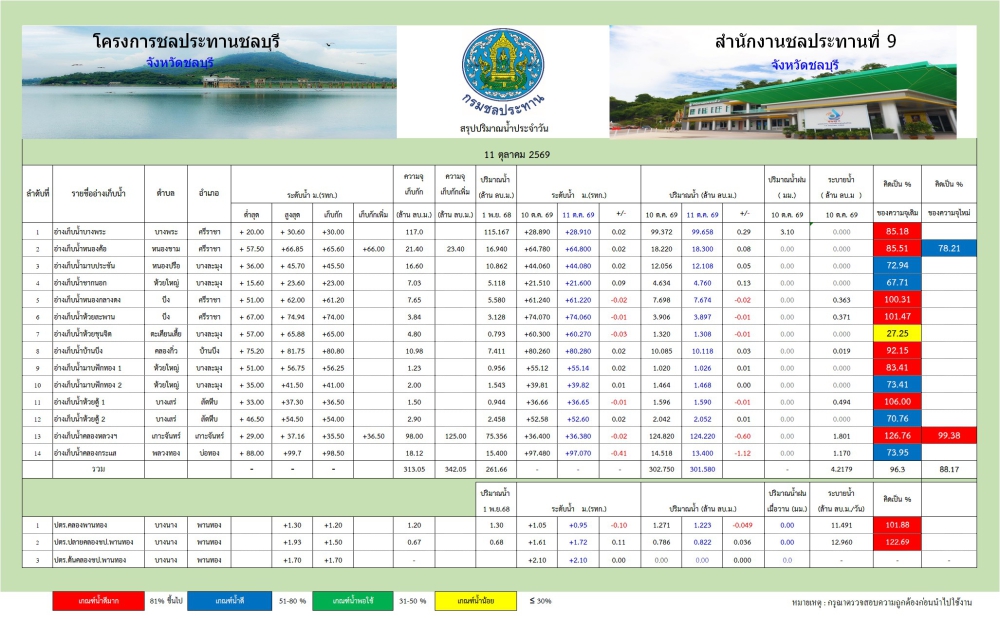Select the discharge value "11.491"
Screen dimensions: 1000x619
point(841,525)
